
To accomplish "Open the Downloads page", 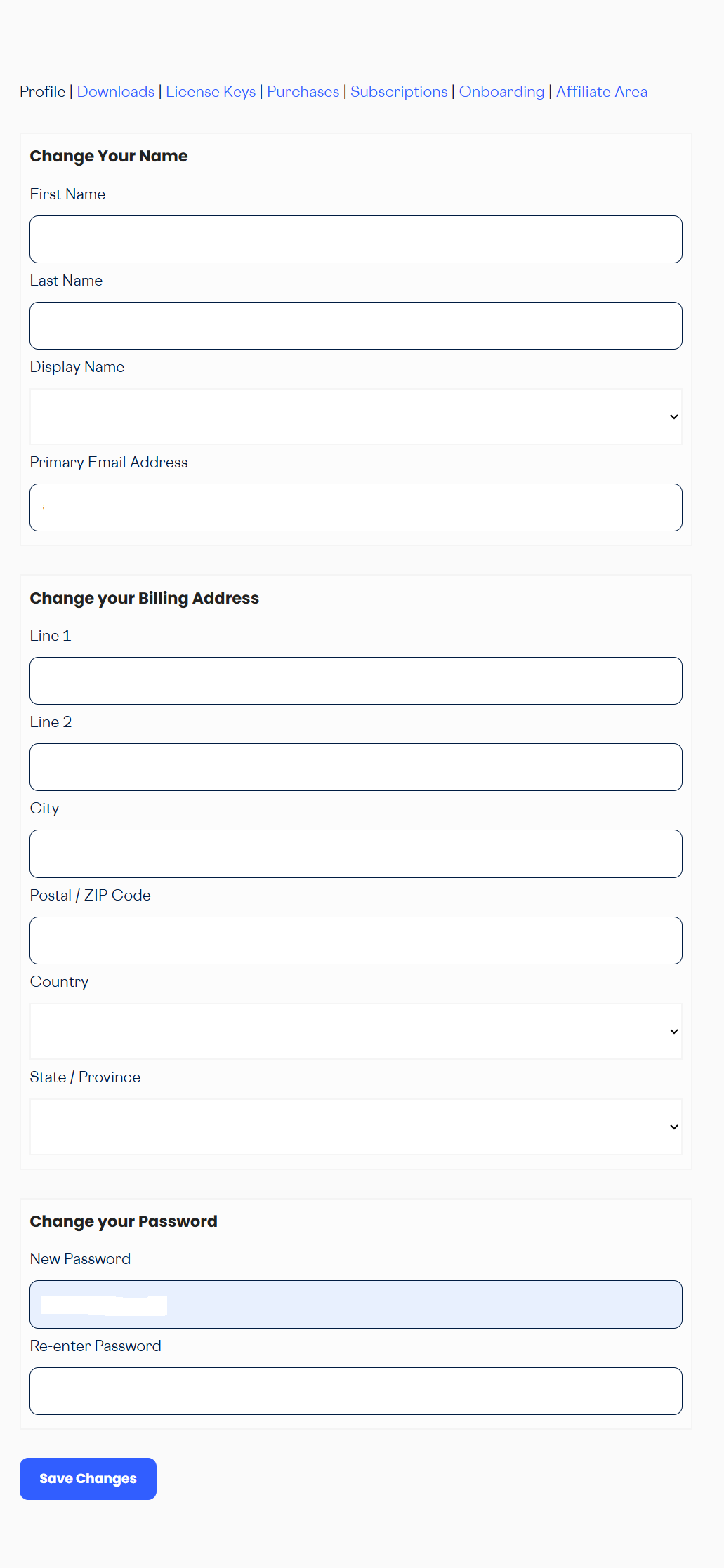I will 116,92.
